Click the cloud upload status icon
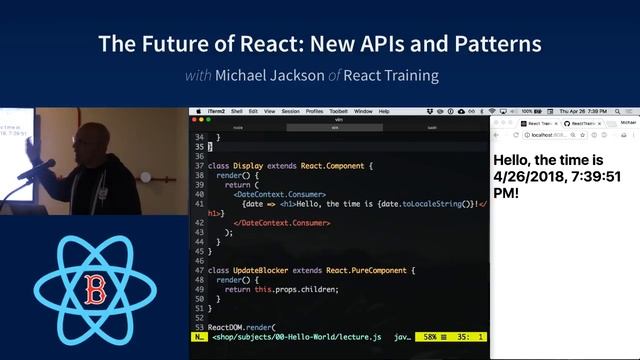640x360 pixels. (x=461, y=111)
